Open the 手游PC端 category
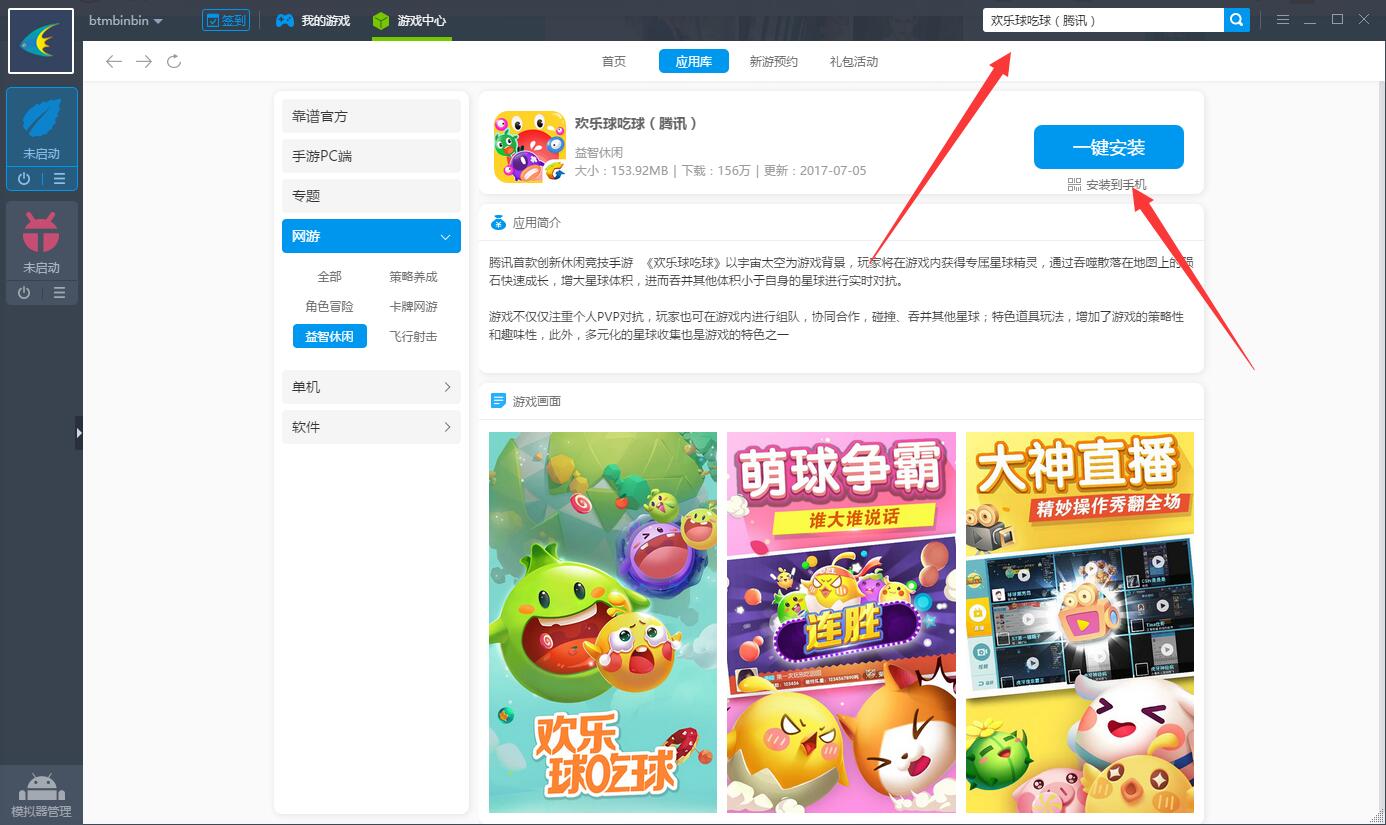 pos(371,156)
